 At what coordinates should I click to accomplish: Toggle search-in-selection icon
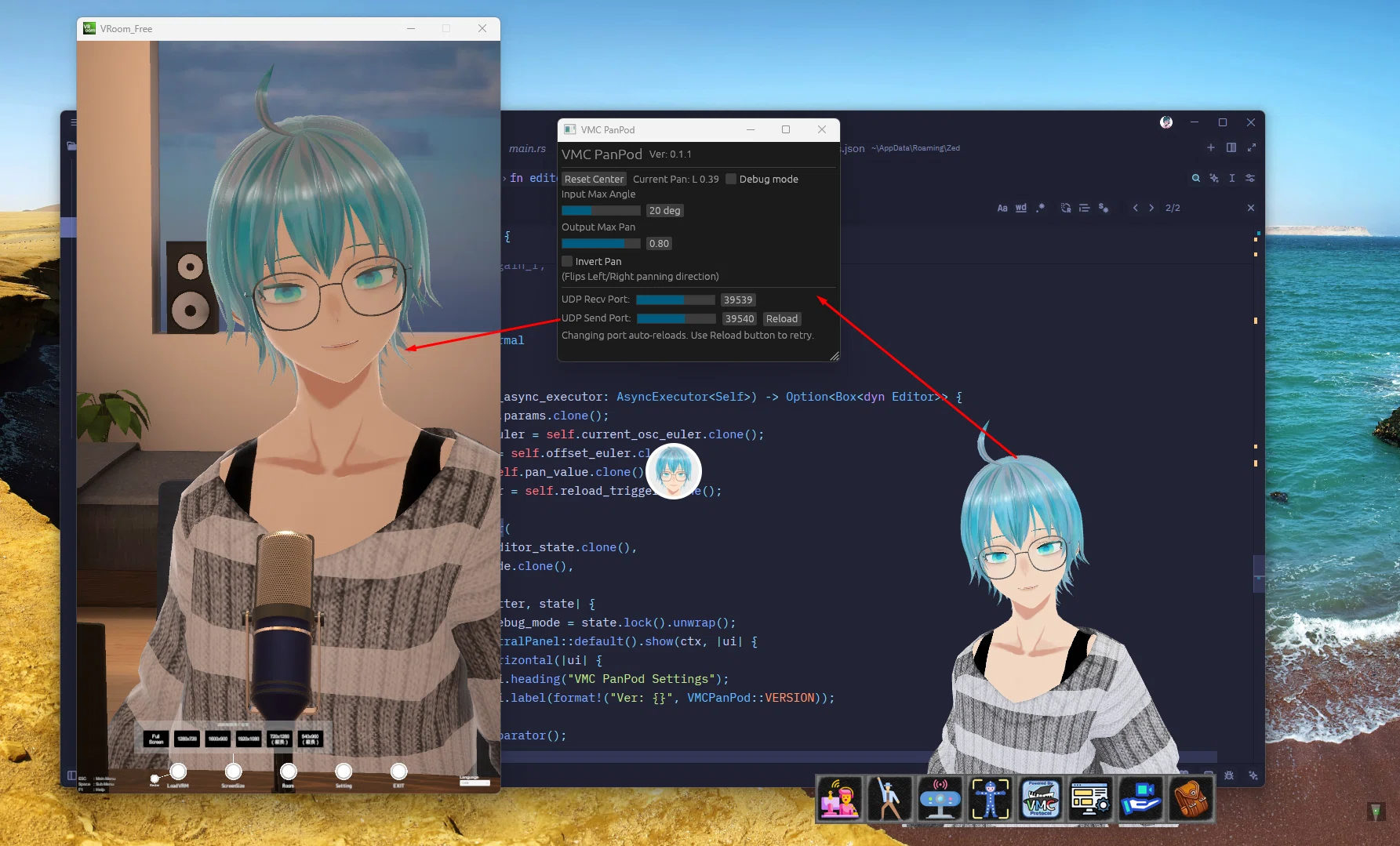pos(1104,208)
